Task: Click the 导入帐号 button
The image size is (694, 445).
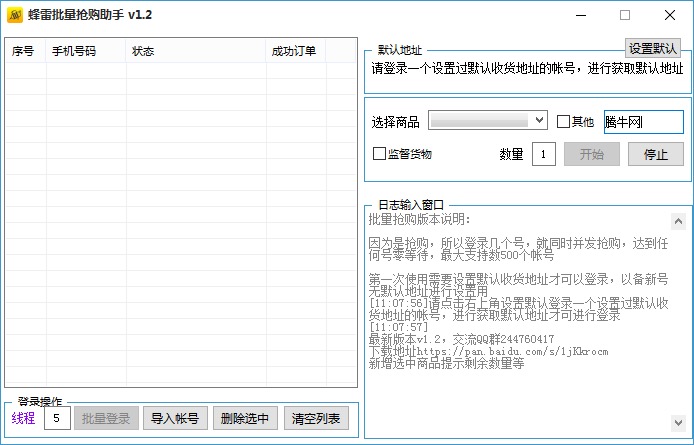Action: 175,418
